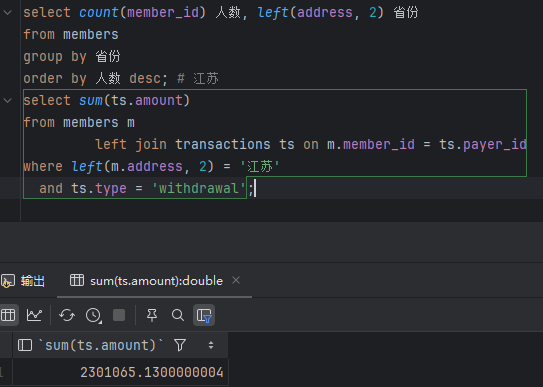Collapse the select sum(ts.amount) fold arrow
Viewport: 543px width, 387px height.
coord(8,101)
